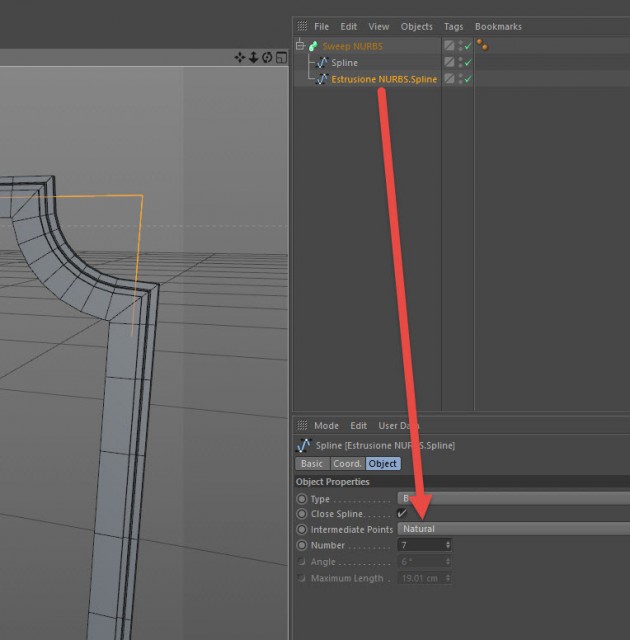Click the viewport move camera icon

[240, 57]
